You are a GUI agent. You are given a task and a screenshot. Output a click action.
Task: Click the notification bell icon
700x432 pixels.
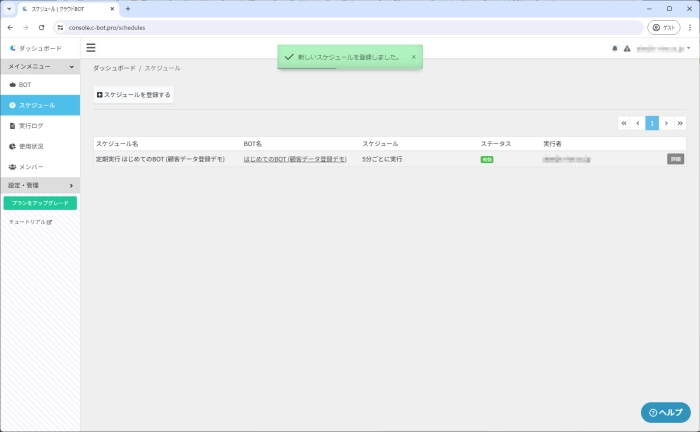[x=615, y=48]
